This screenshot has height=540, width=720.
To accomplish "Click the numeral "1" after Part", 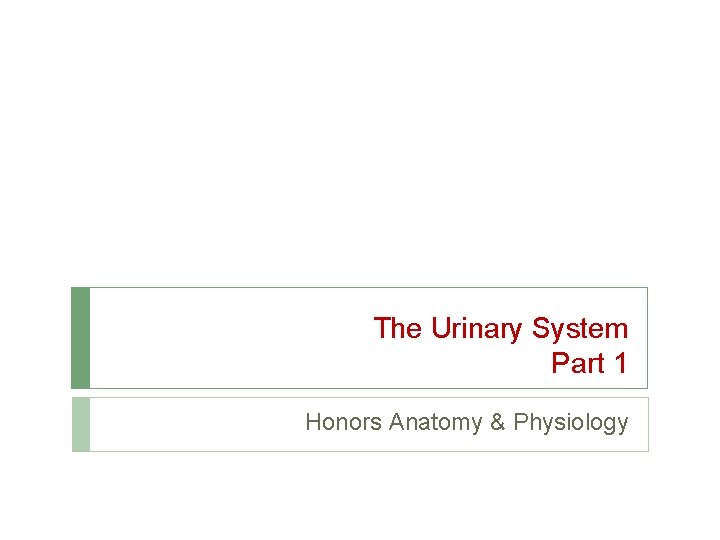I will pyautogui.click(x=621, y=363).
